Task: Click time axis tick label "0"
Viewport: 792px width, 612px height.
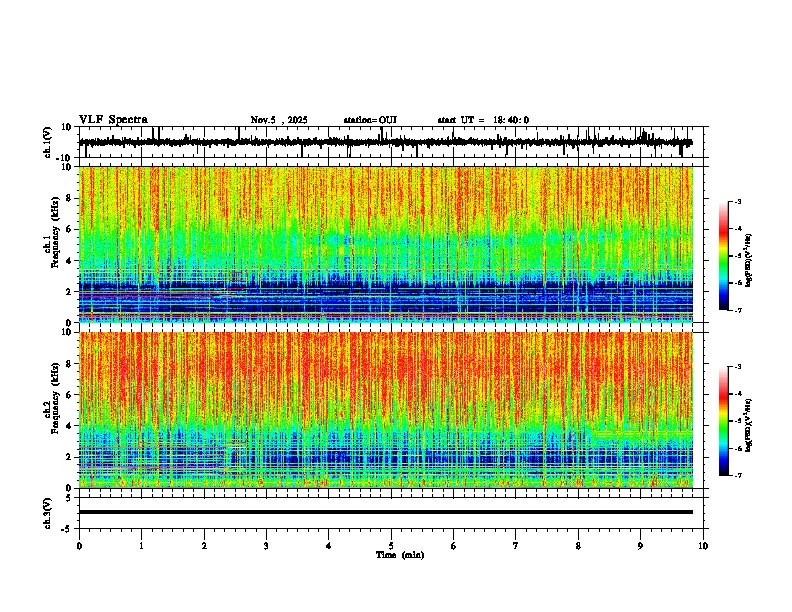Action: tap(79, 546)
